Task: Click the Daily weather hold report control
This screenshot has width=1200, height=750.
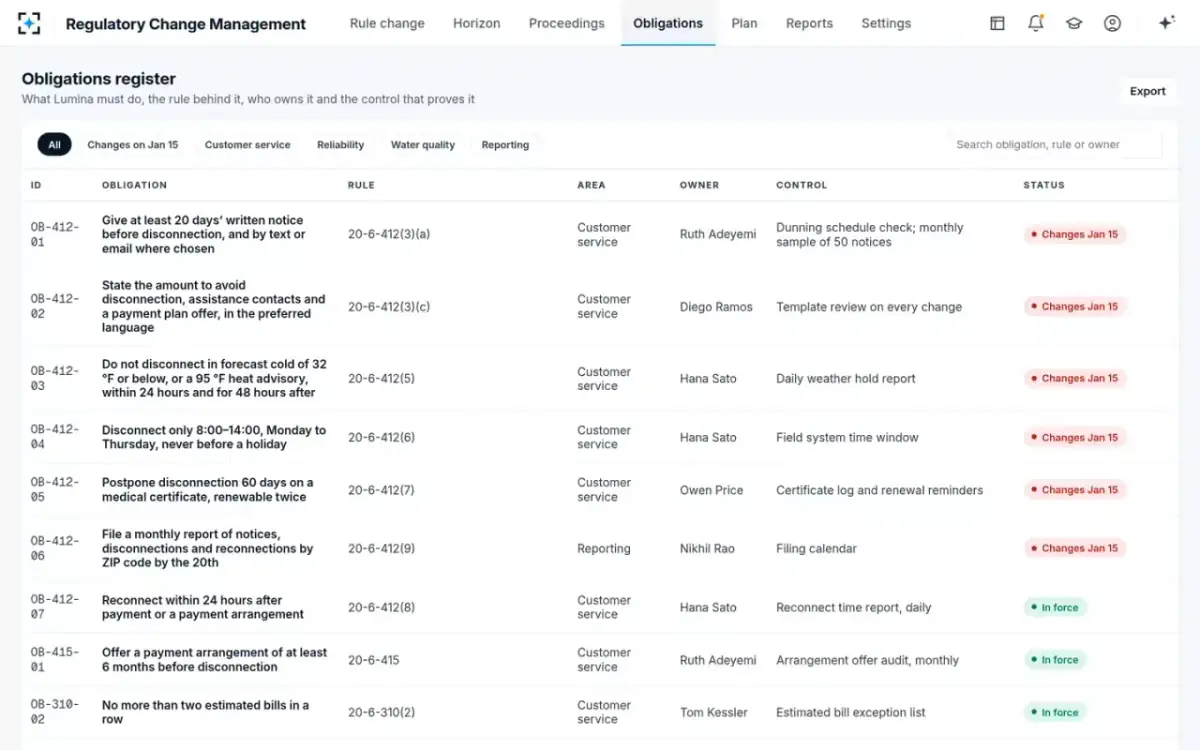Action: tap(845, 379)
